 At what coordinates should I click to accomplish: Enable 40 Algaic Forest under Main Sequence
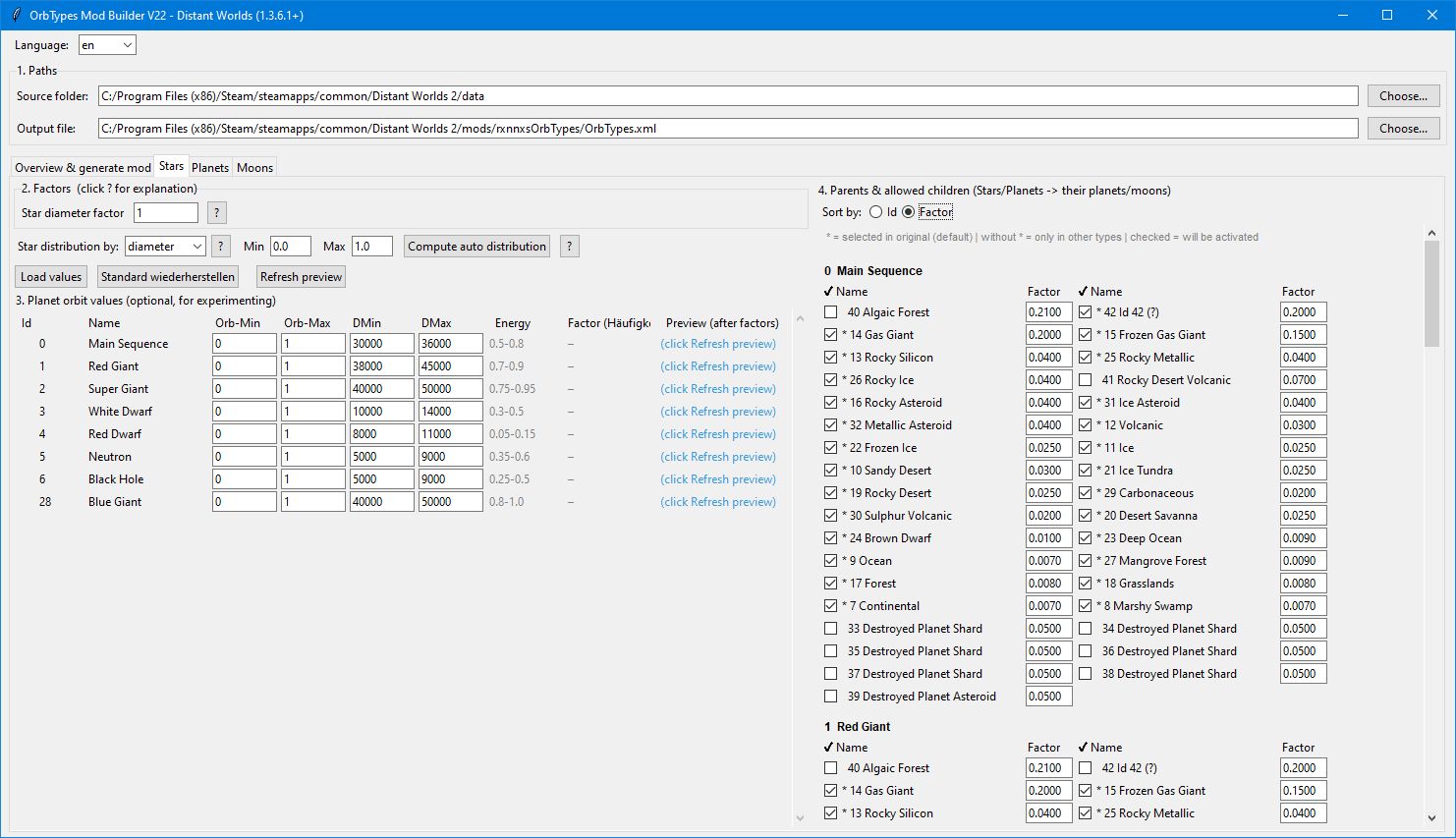(831, 312)
